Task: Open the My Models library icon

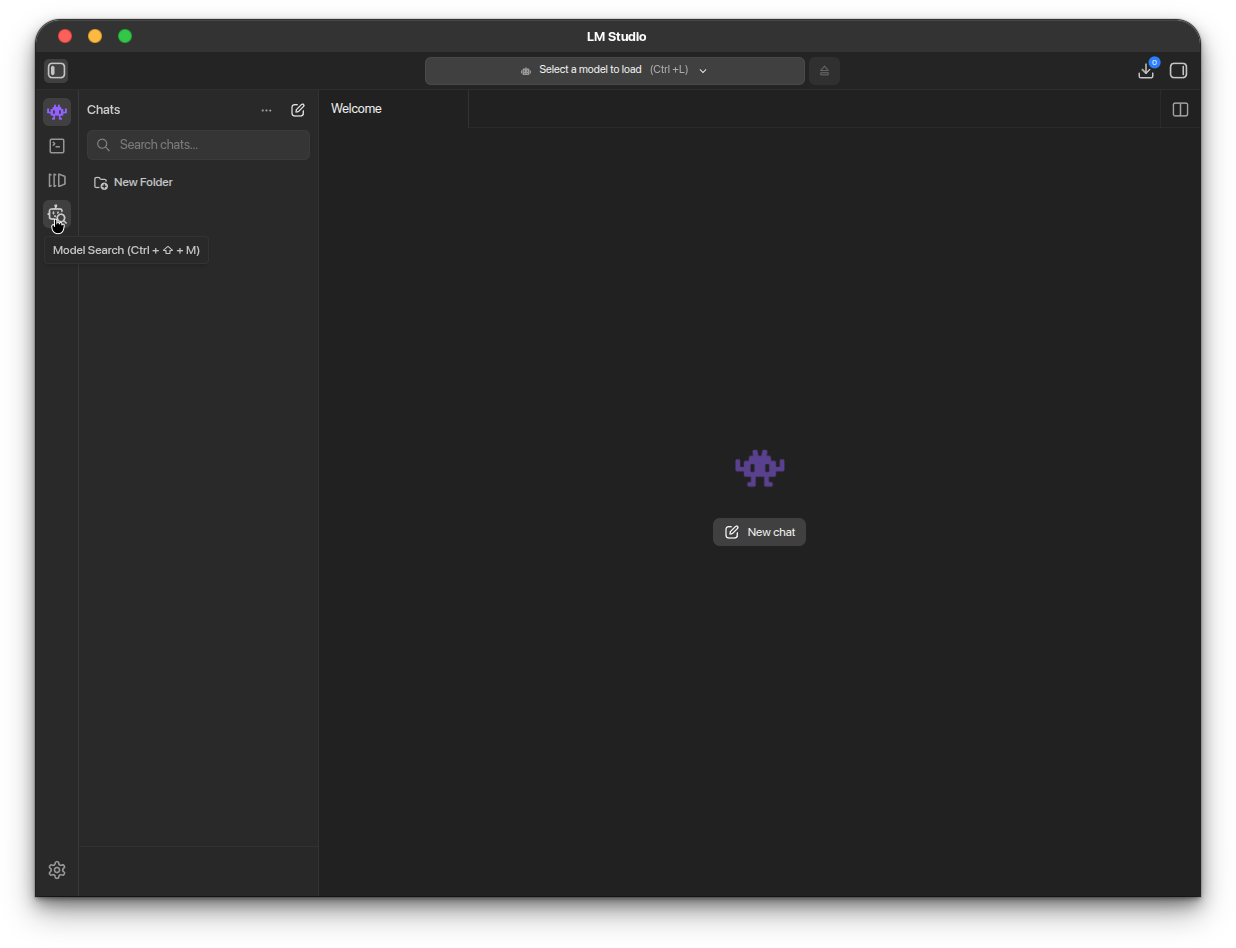Action: coord(57,181)
